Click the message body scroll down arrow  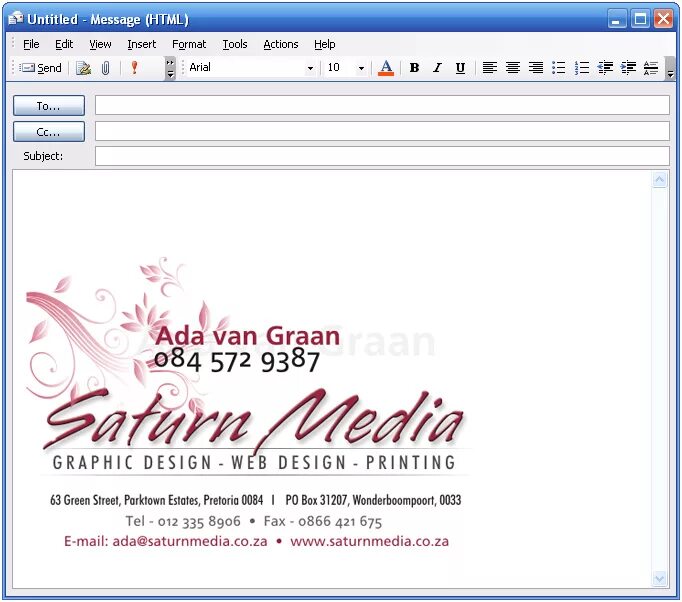coord(659,578)
